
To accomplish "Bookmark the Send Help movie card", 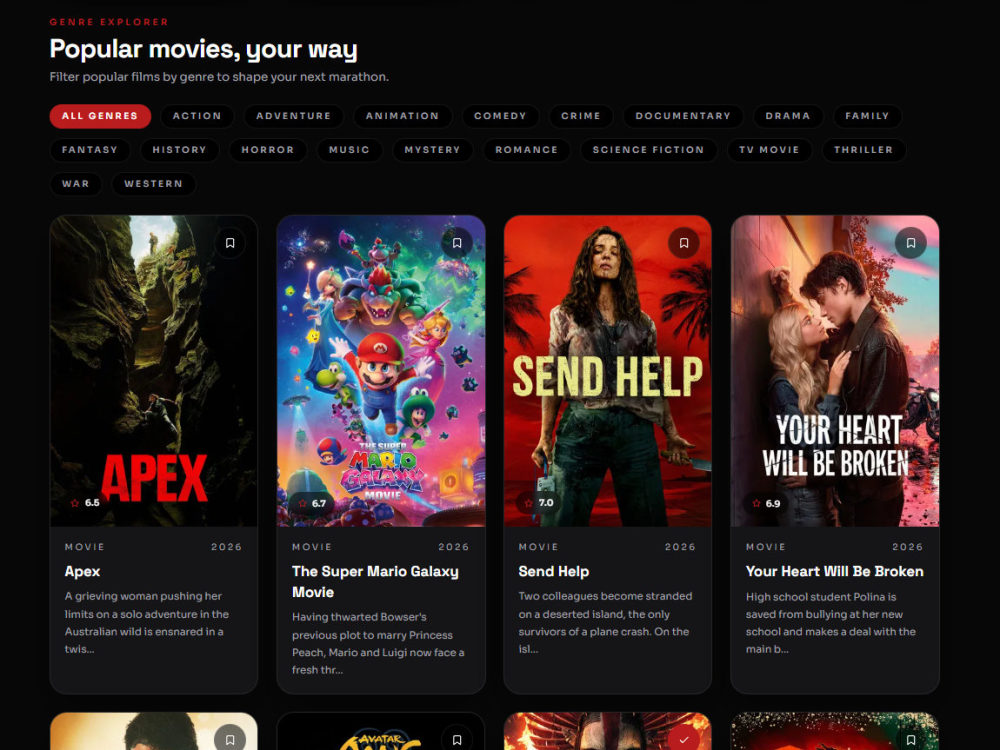I will [x=684, y=243].
